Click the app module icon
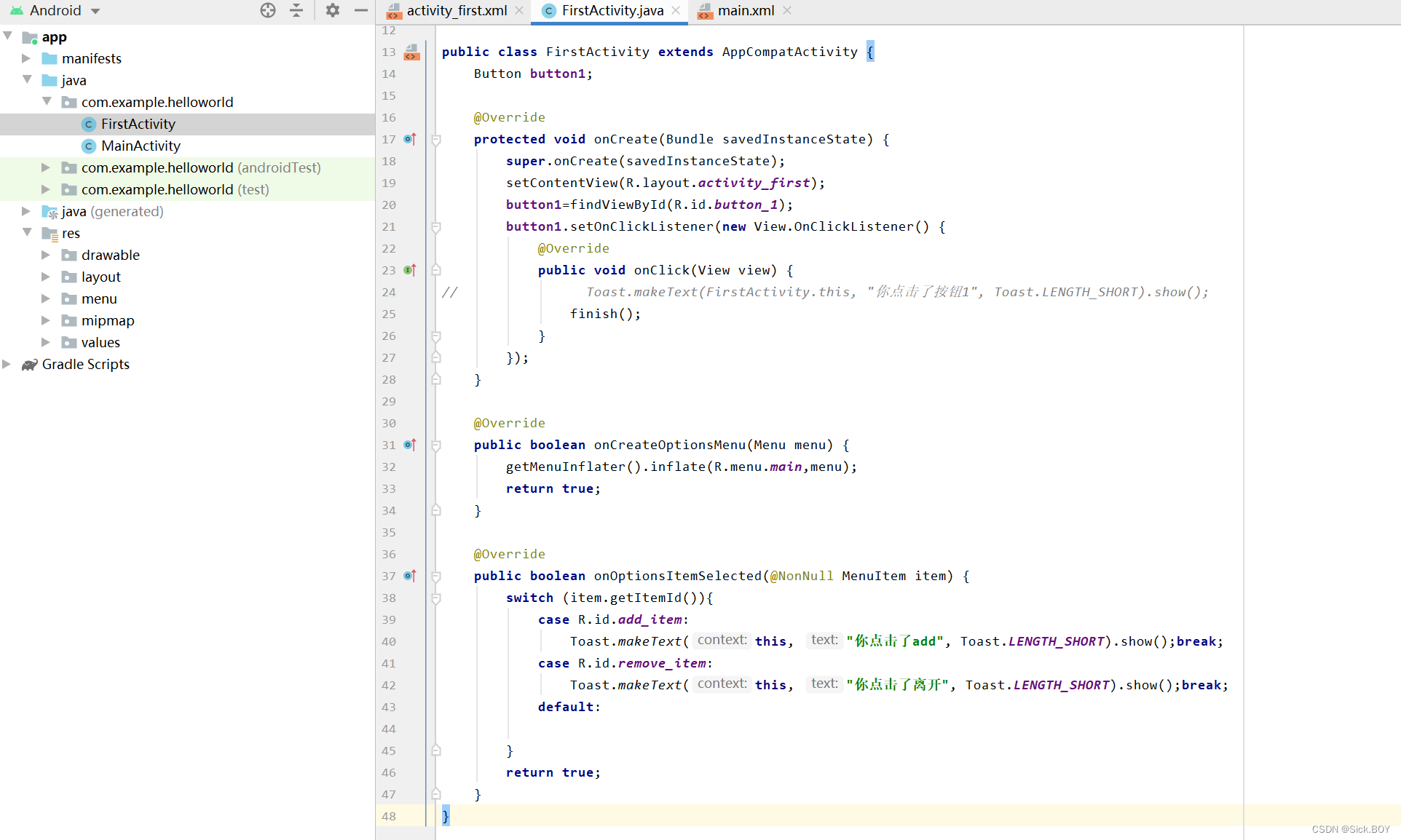The height and width of the screenshot is (840, 1401). (30, 37)
